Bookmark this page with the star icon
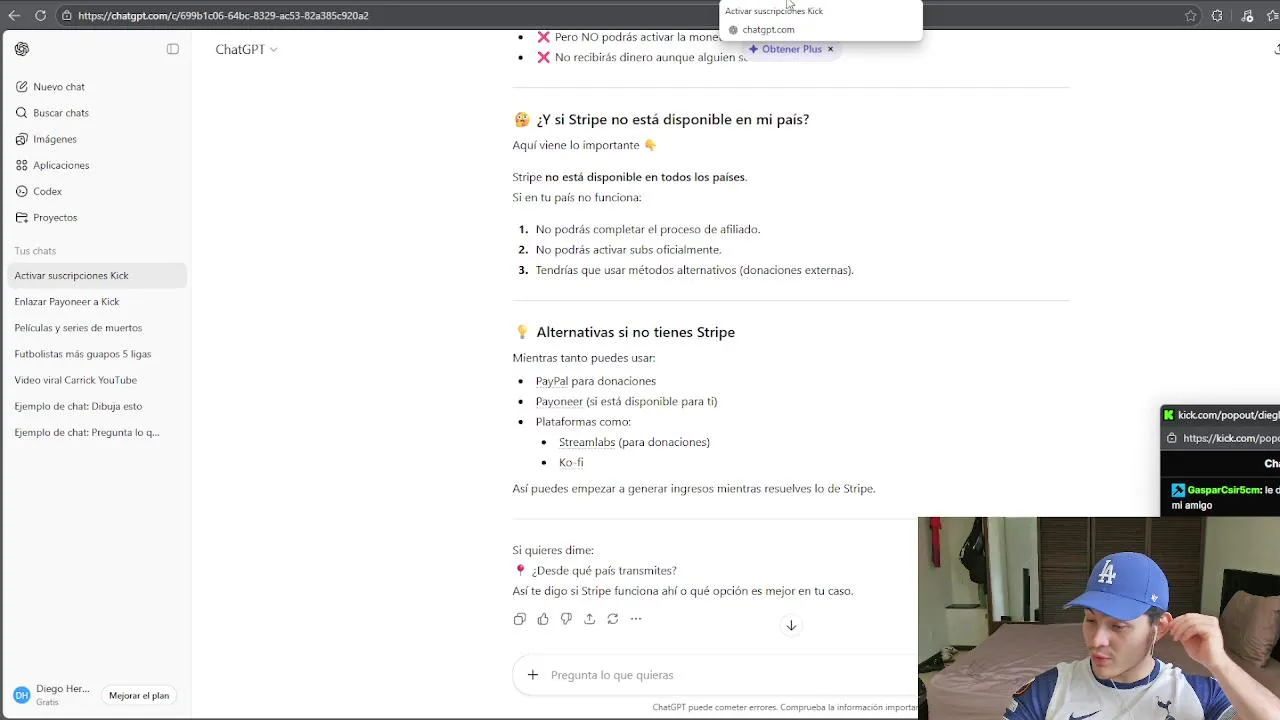Image resolution: width=1280 pixels, height=720 pixels. pyautogui.click(x=1190, y=15)
